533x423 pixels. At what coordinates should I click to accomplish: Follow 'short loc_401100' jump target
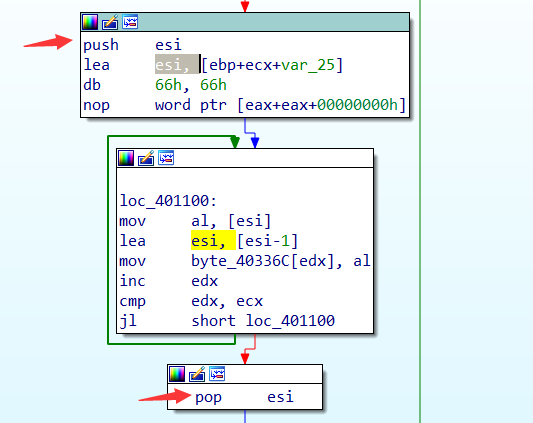[x=263, y=321]
